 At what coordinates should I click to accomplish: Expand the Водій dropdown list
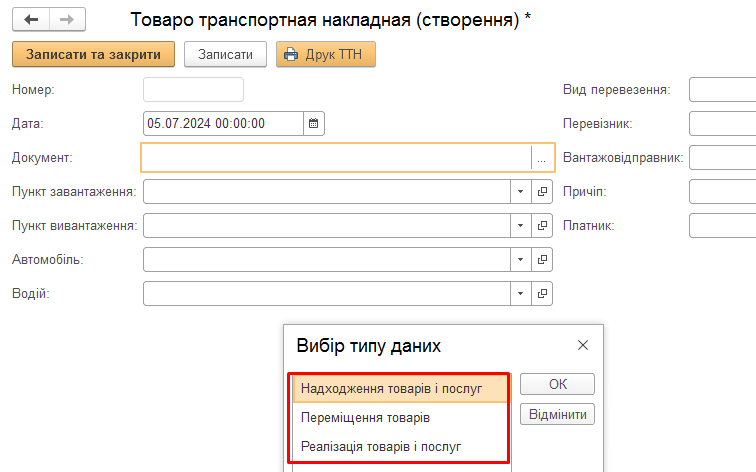click(x=521, y=294)
